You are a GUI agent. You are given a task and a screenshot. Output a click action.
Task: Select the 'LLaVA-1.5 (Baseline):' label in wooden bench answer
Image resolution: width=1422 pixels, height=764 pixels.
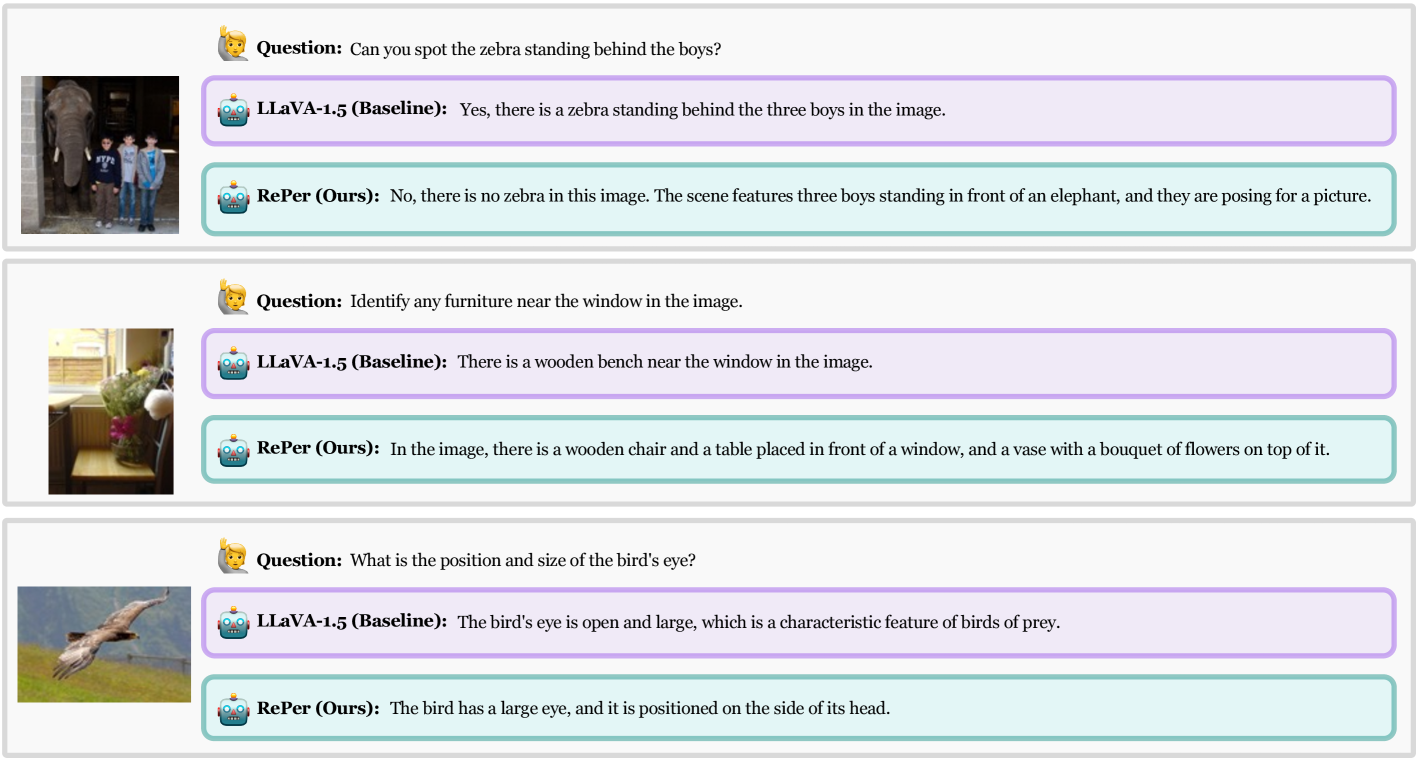coord(351,361)
